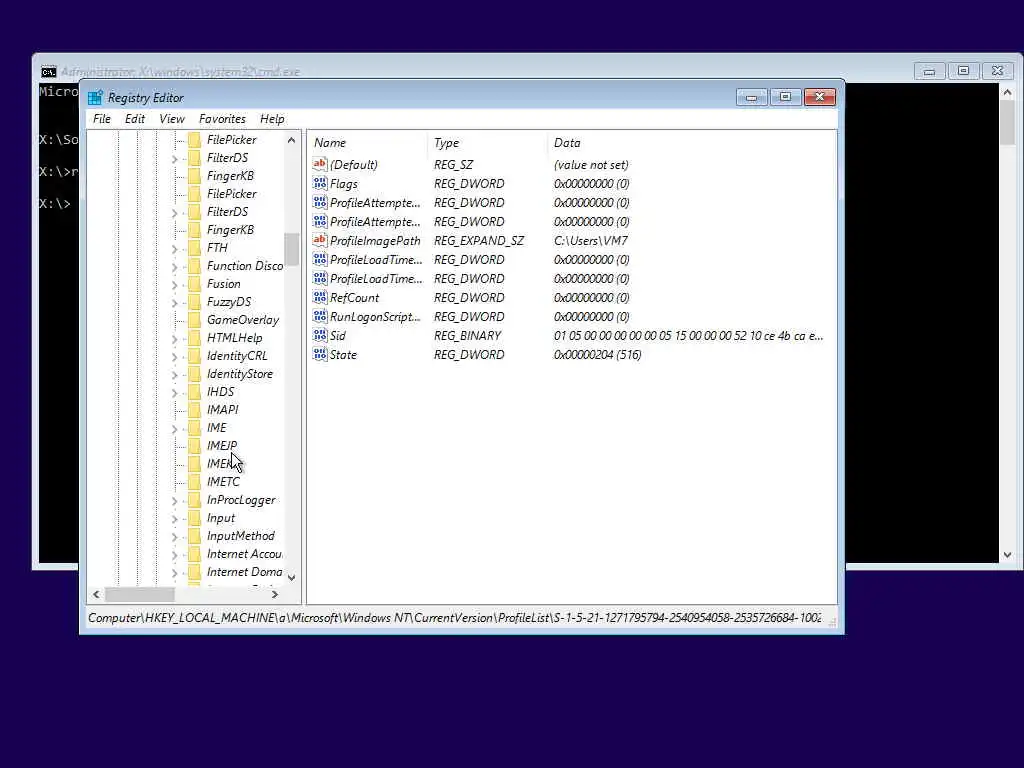The image size is (1024, 768).
Task: Select the FuzzyDS folder icon
Action: click(195, 302)
